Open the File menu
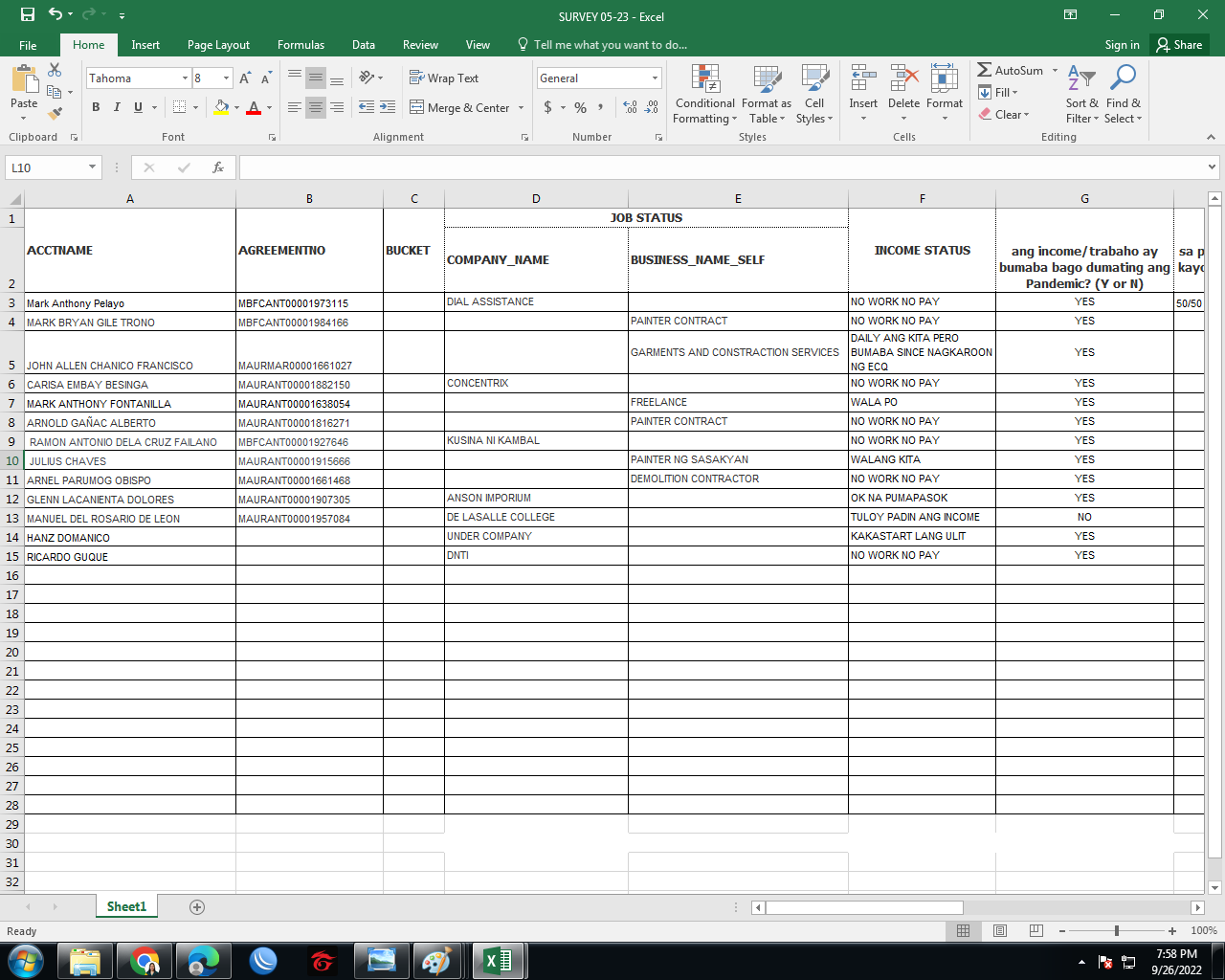1225x980 pixels. click(x=28, y=45)
